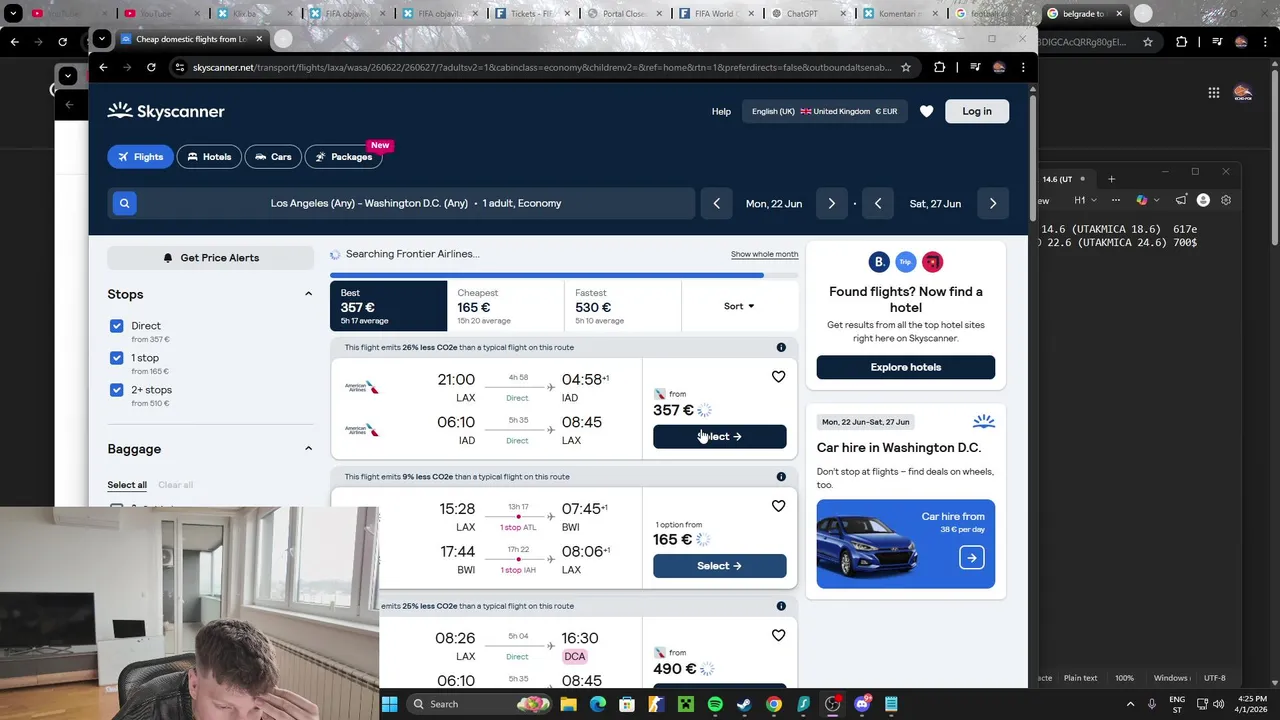1280x720 pixels.
Task: Click Get Price Alerts button
Action: pyautogui.click(x=211, y=258)
